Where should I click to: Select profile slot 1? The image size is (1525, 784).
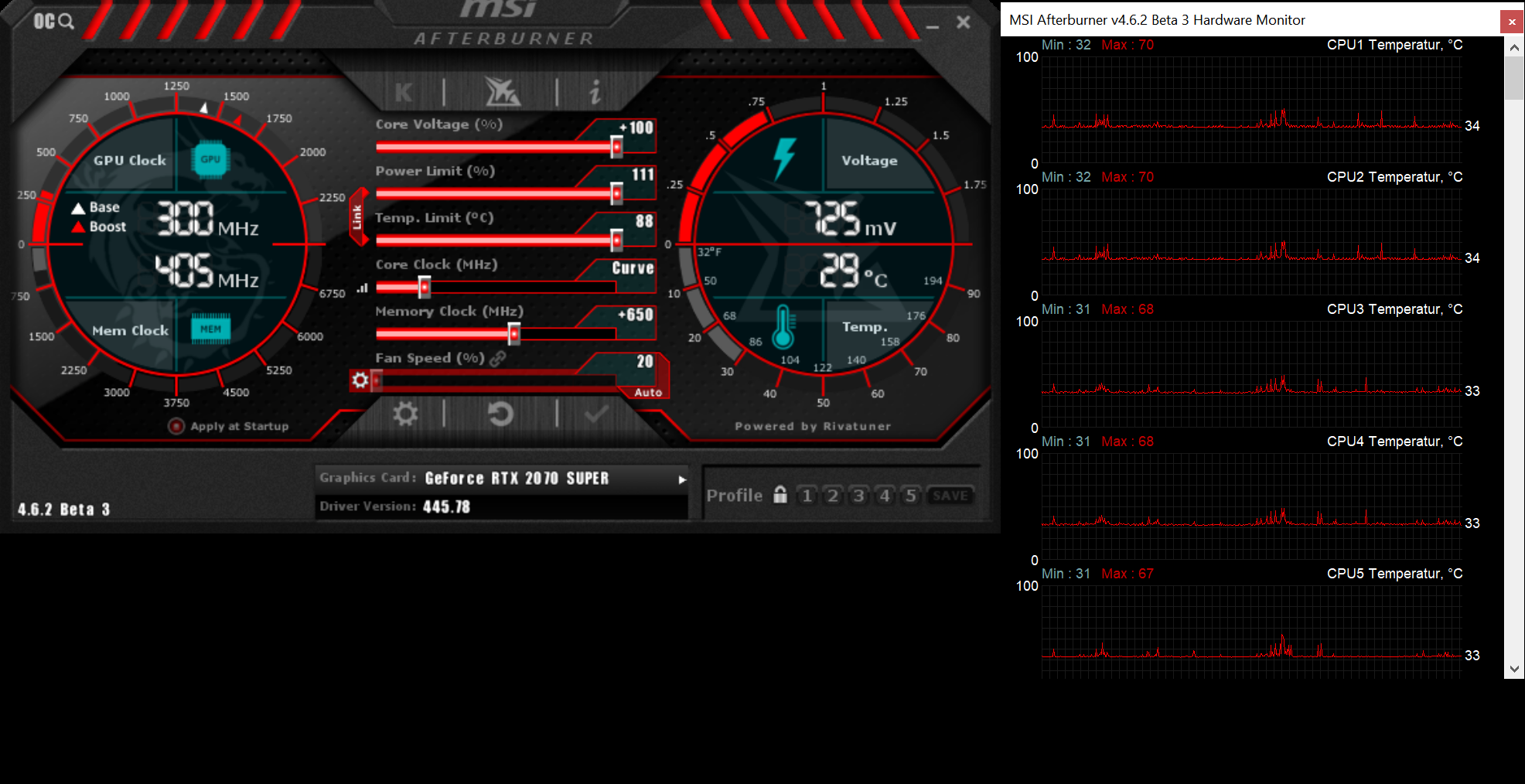click(x=807, y=495)
